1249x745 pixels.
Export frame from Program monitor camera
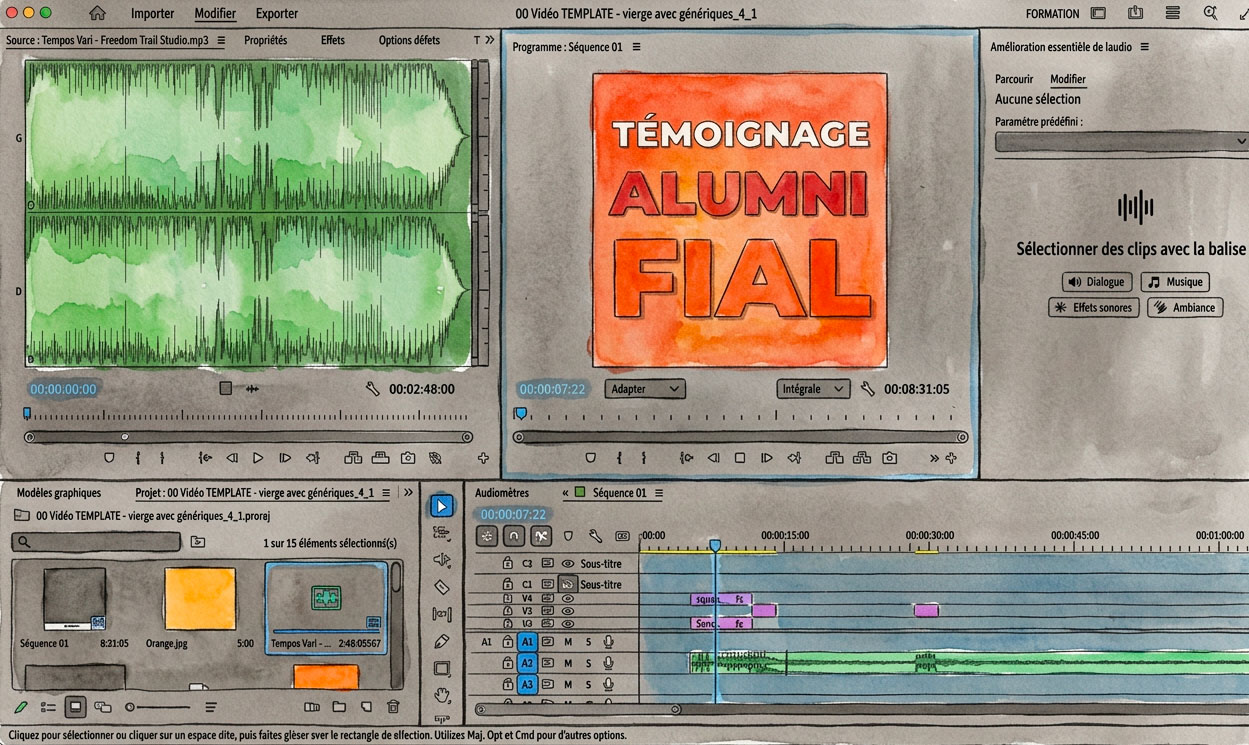point(889,458)
